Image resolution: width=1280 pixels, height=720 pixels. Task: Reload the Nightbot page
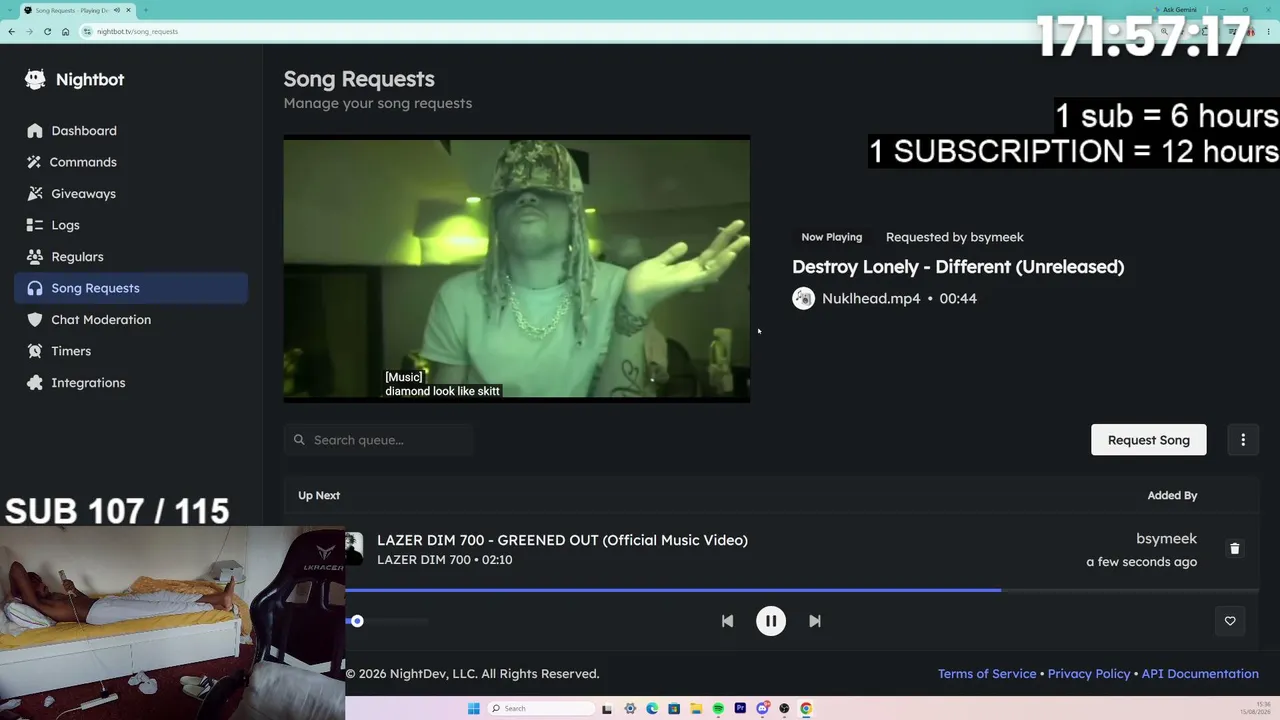pyautogui.click(x=47, y=32)
